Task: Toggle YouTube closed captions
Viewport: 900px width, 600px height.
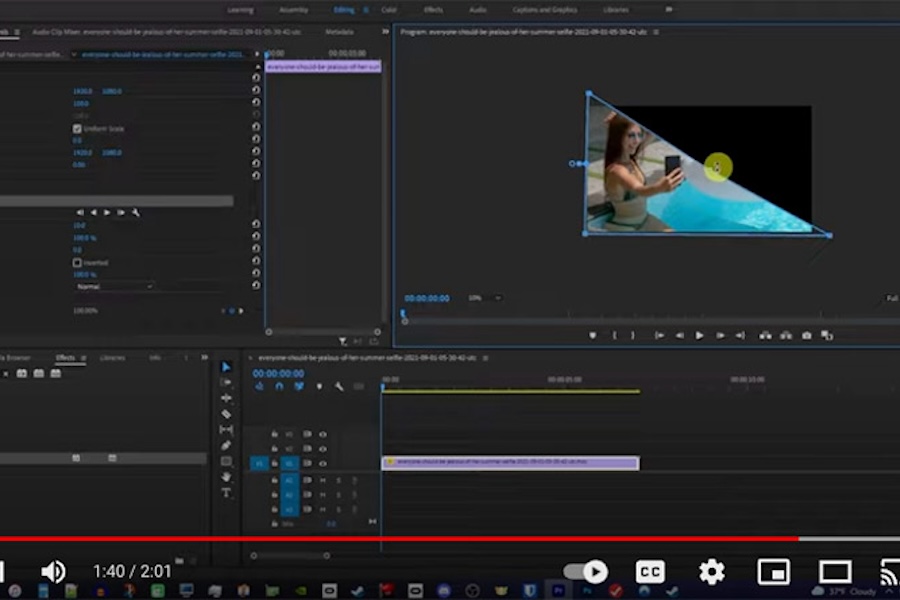Action: click(x=650, y=571)
